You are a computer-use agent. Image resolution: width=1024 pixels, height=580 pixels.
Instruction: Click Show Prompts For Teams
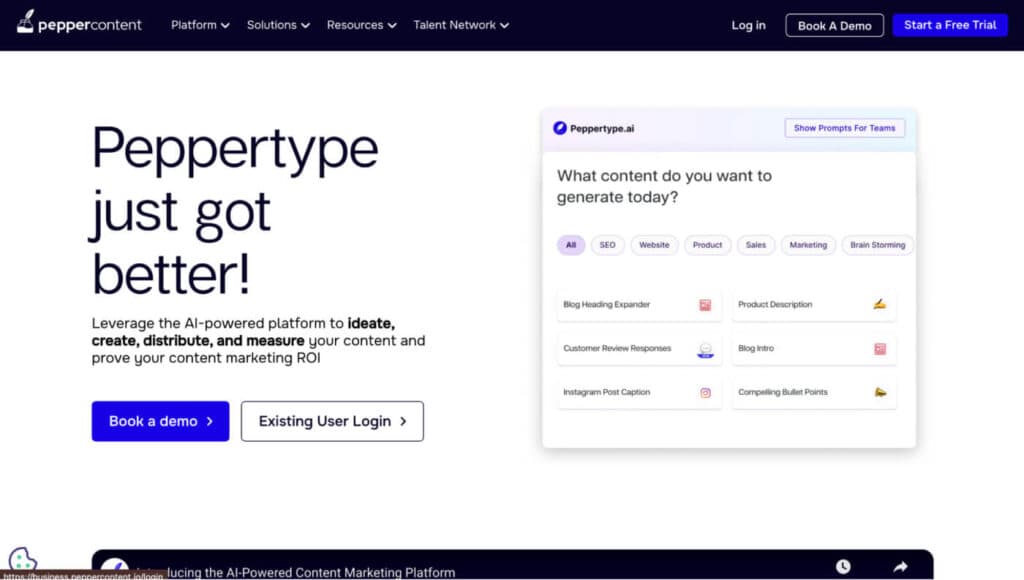click(x=844, y=127)
